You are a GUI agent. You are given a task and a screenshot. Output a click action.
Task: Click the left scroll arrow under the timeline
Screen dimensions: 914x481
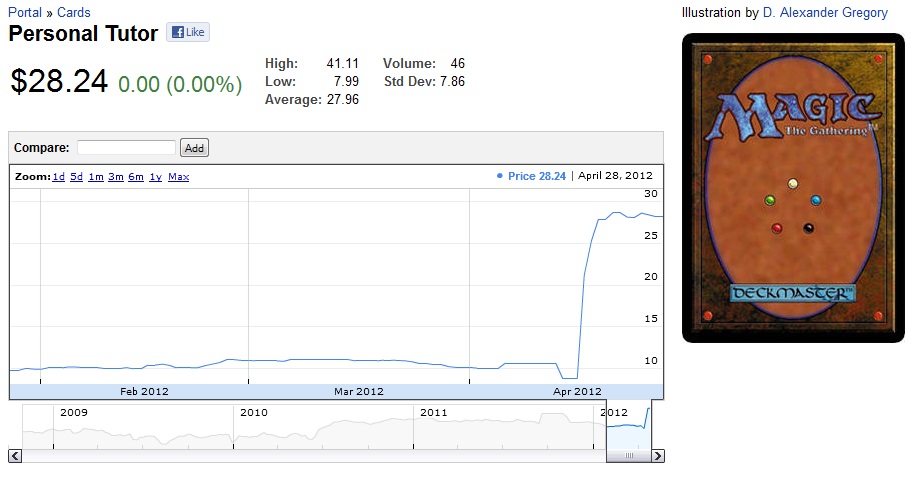(x=15, y=456)
